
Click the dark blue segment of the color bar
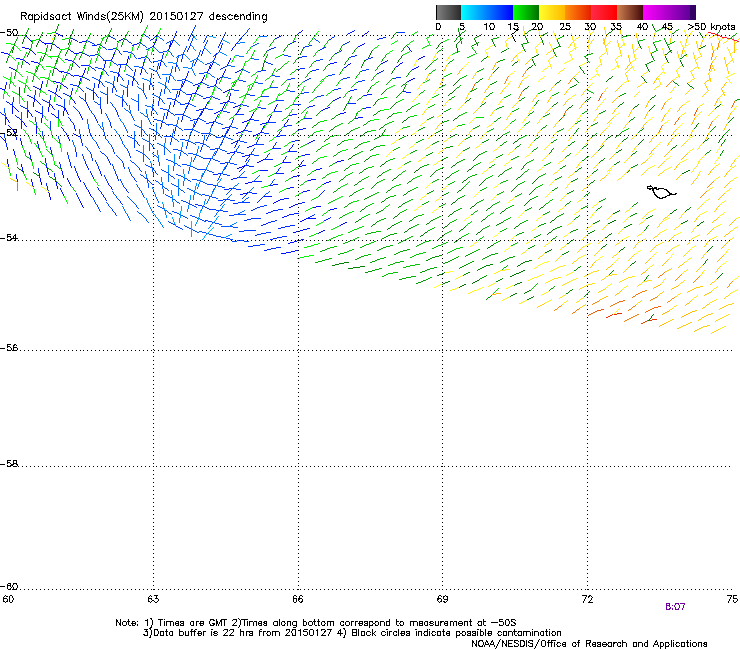tap(500, 12)
